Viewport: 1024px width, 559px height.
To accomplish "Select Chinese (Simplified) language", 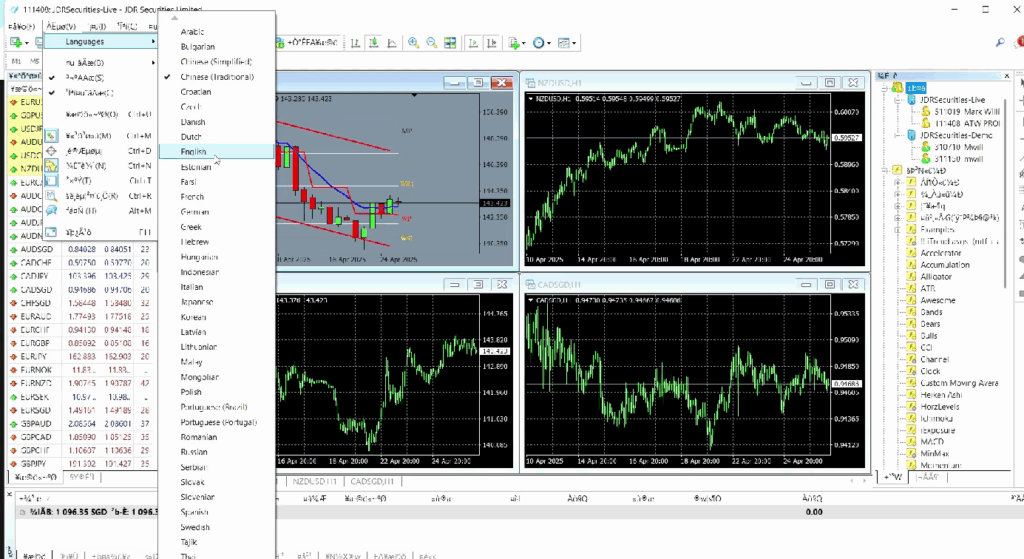I will tap(216, 61).
